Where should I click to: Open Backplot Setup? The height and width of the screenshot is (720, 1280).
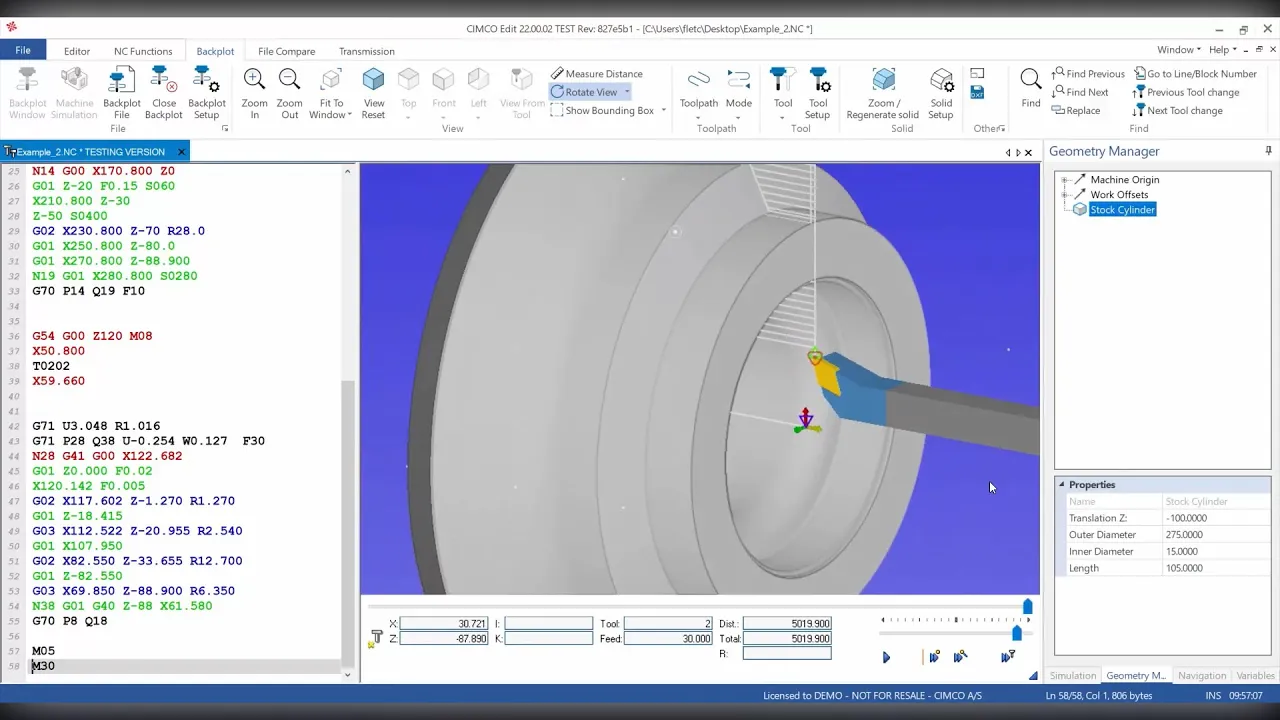click(x=206, y=93)
